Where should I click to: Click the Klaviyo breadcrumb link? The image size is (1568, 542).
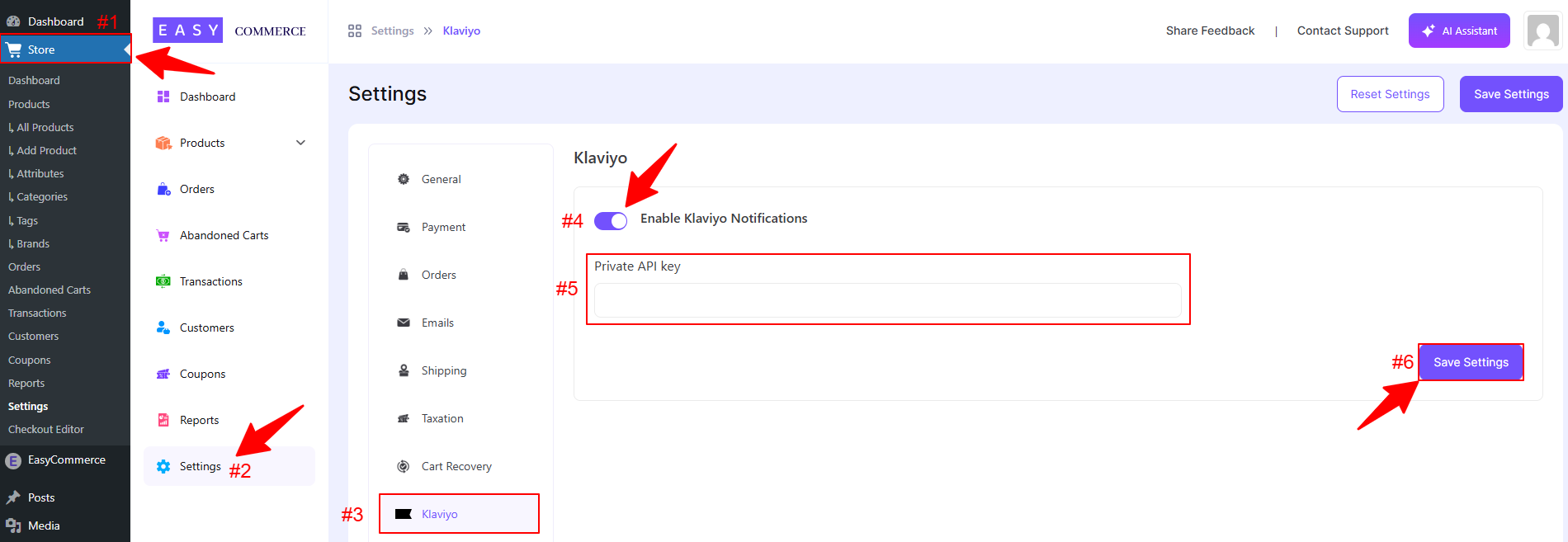pos(461,31)
